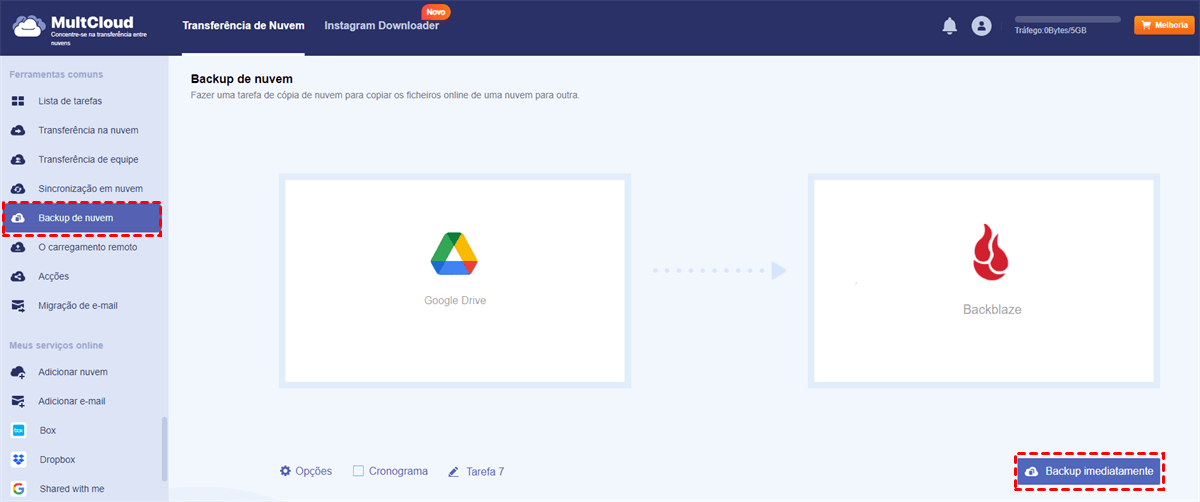Viewport: 1200px width, 502px height.
Task: Click the Opções gear icon
Action: click(x=285, y=471)
